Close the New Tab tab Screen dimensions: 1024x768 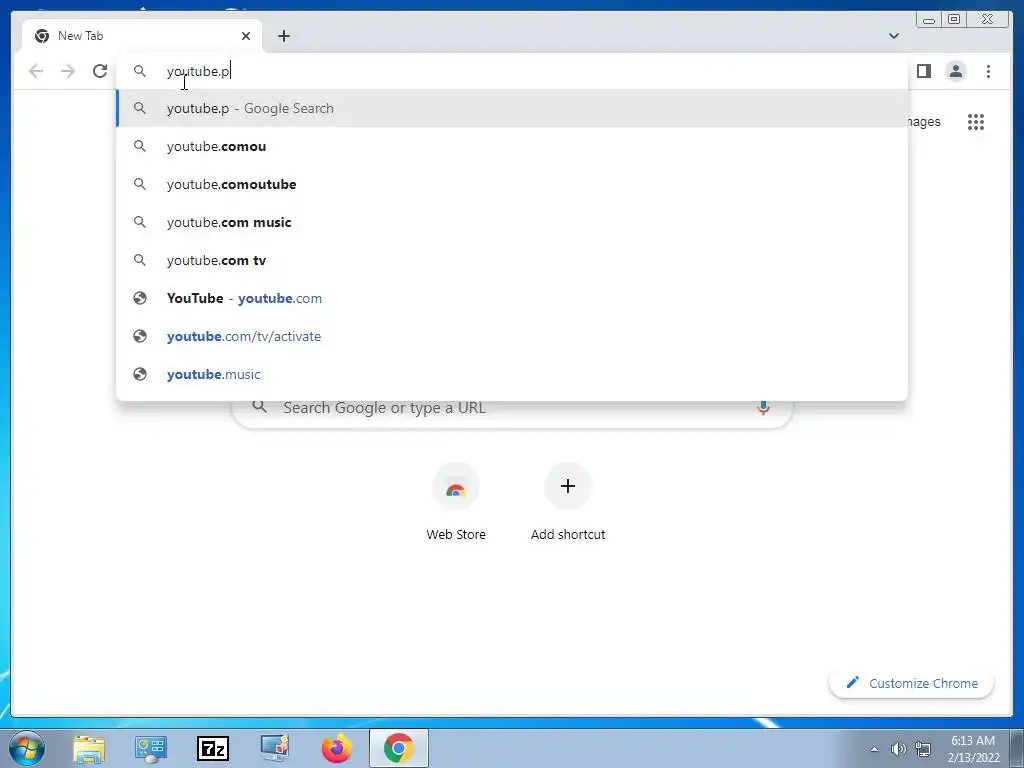[246, 36]
